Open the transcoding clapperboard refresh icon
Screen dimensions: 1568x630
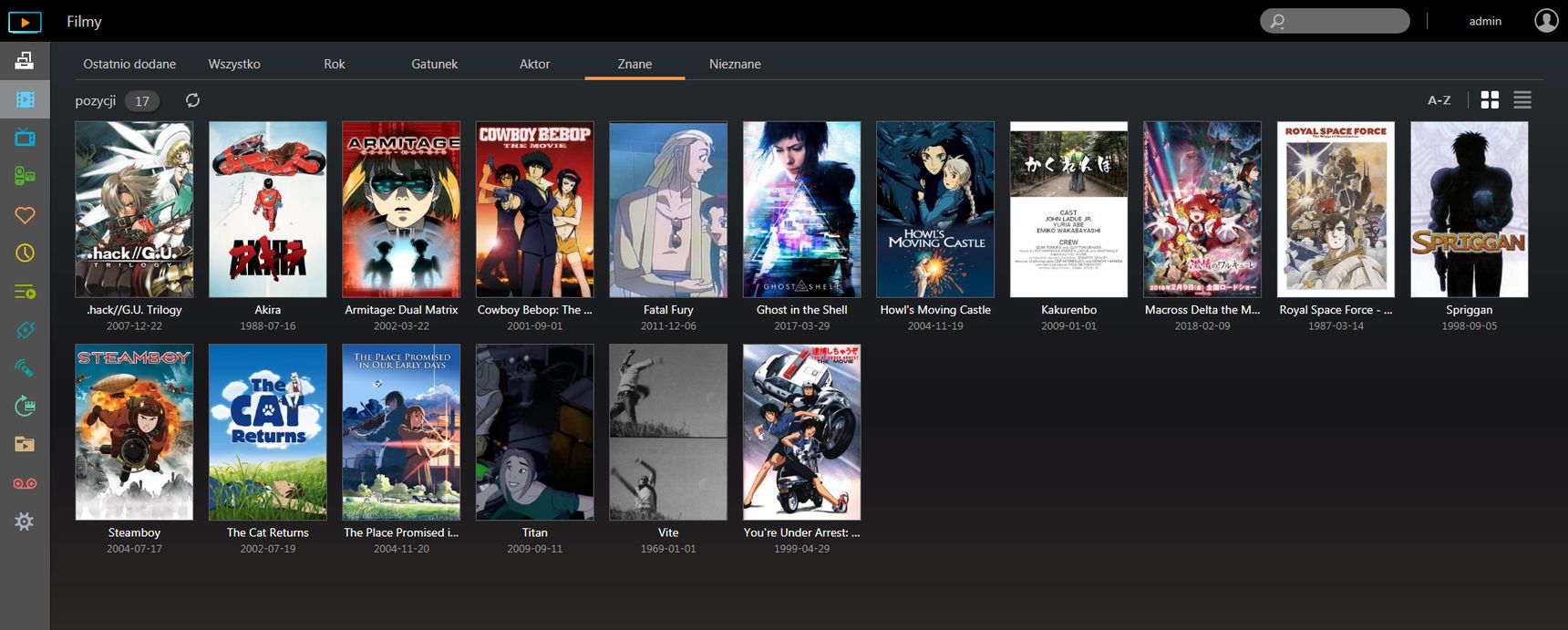(x=25, y=407)
